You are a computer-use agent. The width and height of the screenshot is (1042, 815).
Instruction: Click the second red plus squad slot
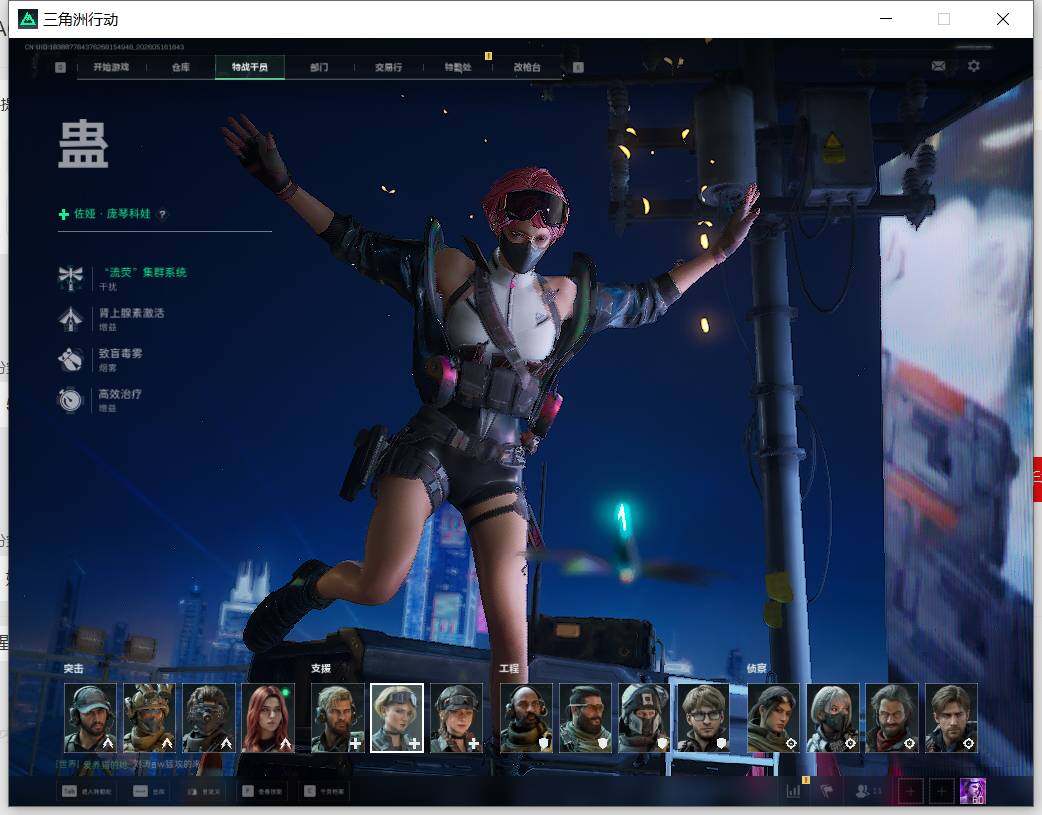[x=941, y=791]
